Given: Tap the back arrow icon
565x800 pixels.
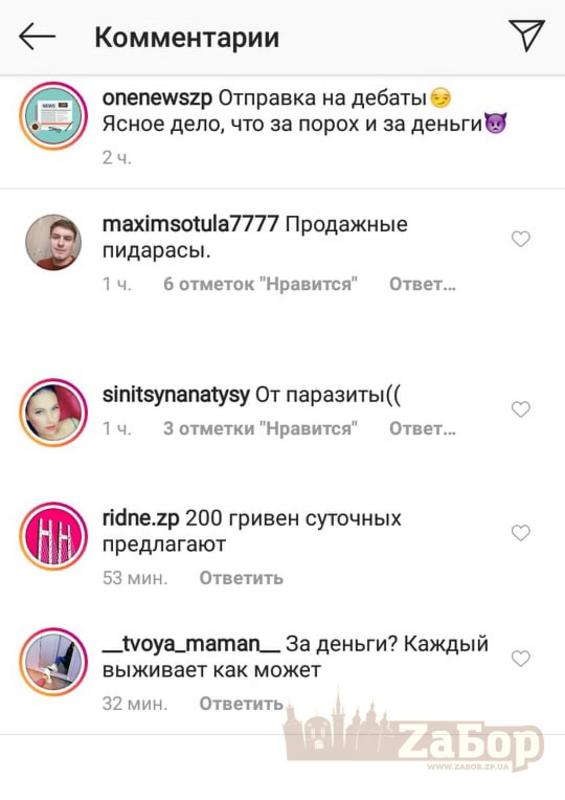Looking at the screenshot, I should [37, 37].
